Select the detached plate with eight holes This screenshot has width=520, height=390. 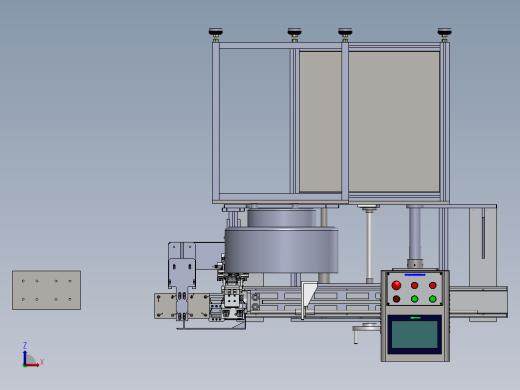tap(47, 290)
